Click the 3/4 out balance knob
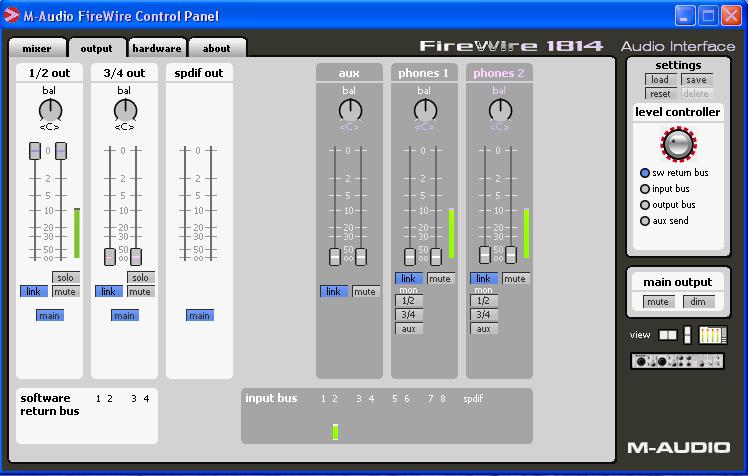The width and height of the screenshot is (748, 476). pyautogui.click(x=125, y=110)
